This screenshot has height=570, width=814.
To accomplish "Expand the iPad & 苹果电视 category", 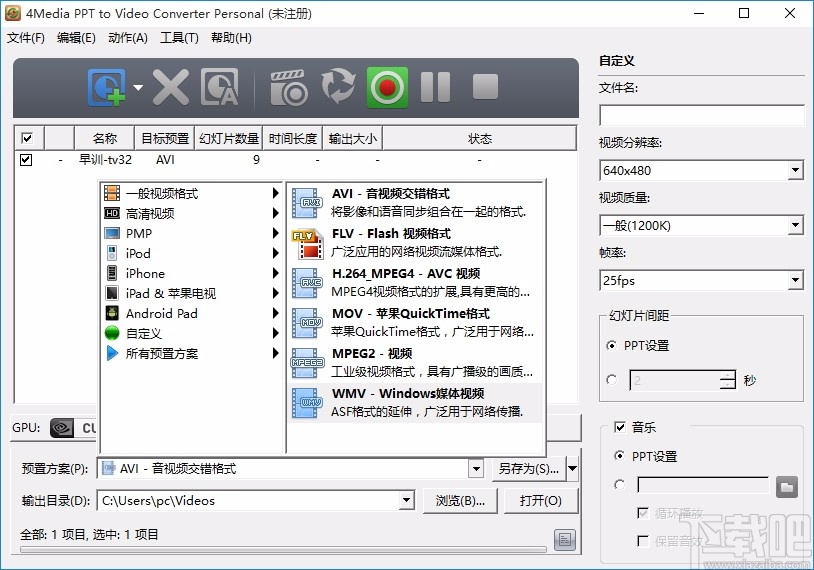I will click(x=192, y=293).
